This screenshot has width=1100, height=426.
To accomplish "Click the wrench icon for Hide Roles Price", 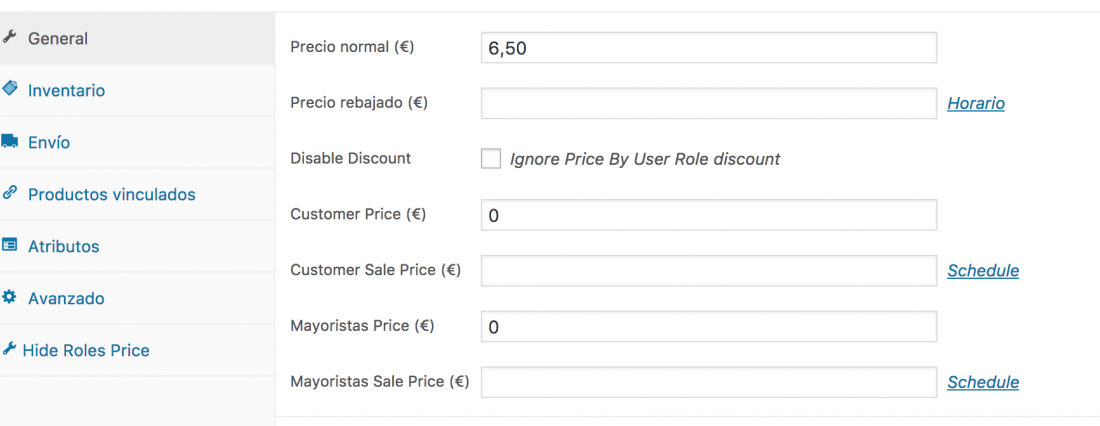I will [9, 348].
